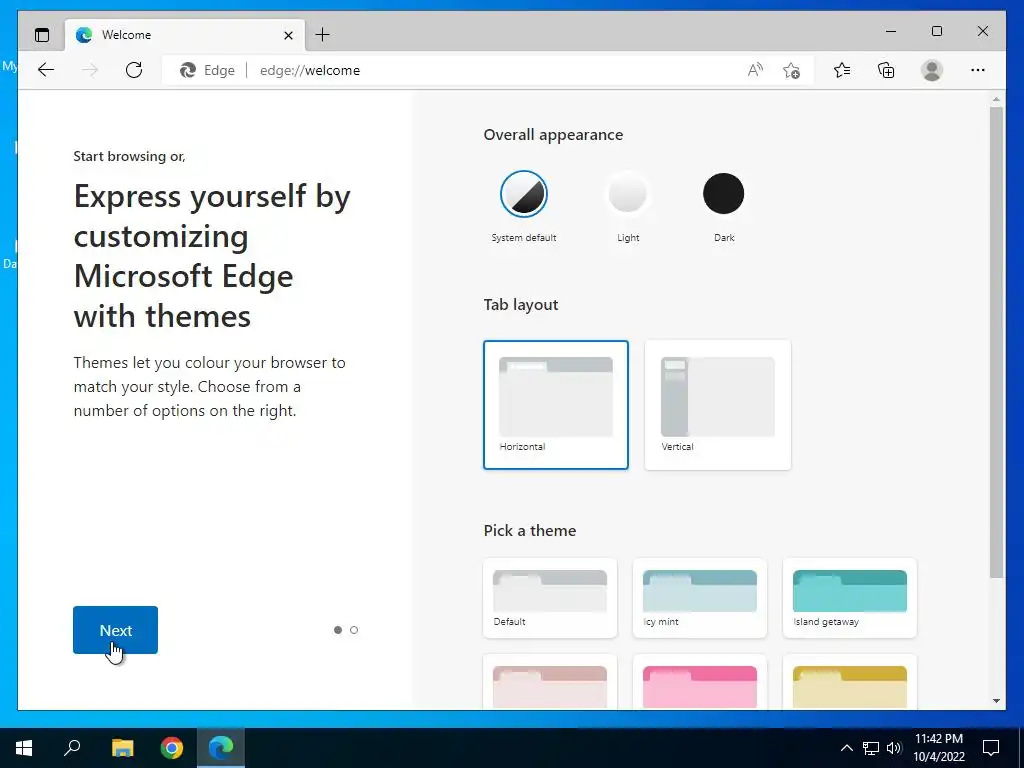The width and height of the screenshot is (1024, 768).
Task: Click Microsoft Edge taskbar icon
Action: point(221,748)
